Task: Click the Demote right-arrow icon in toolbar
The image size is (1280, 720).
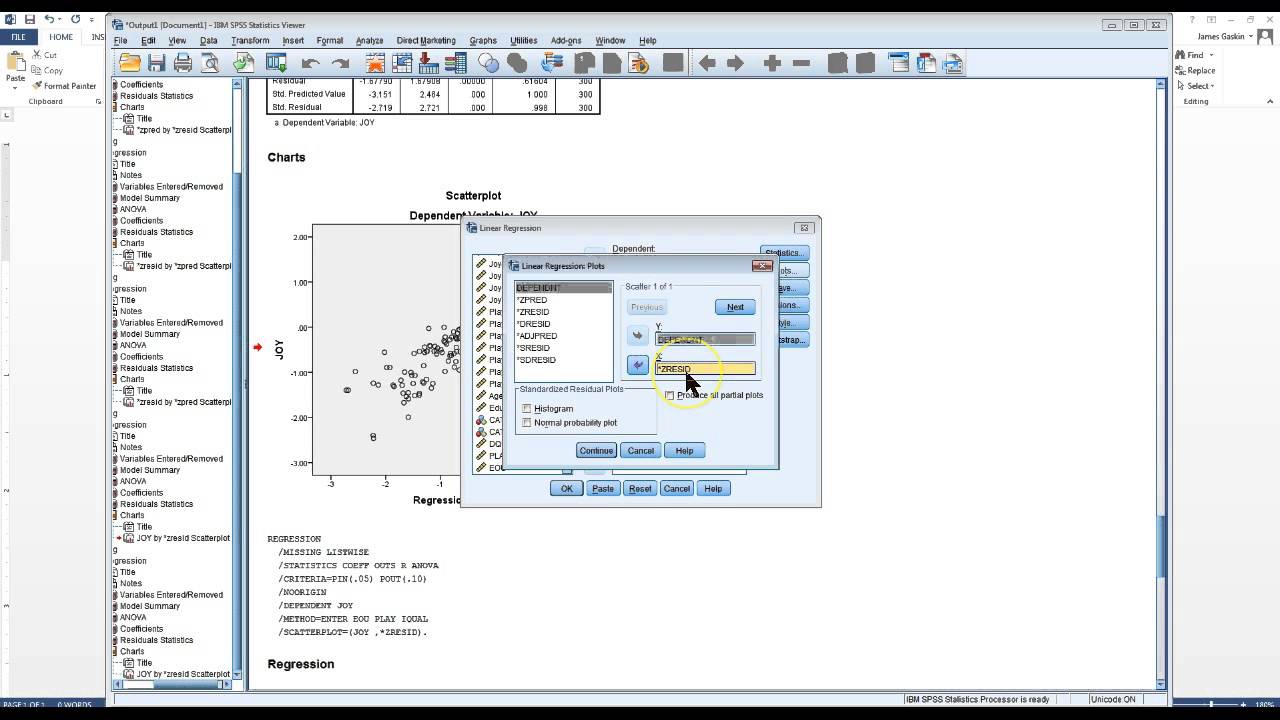Action: [735, 63]
